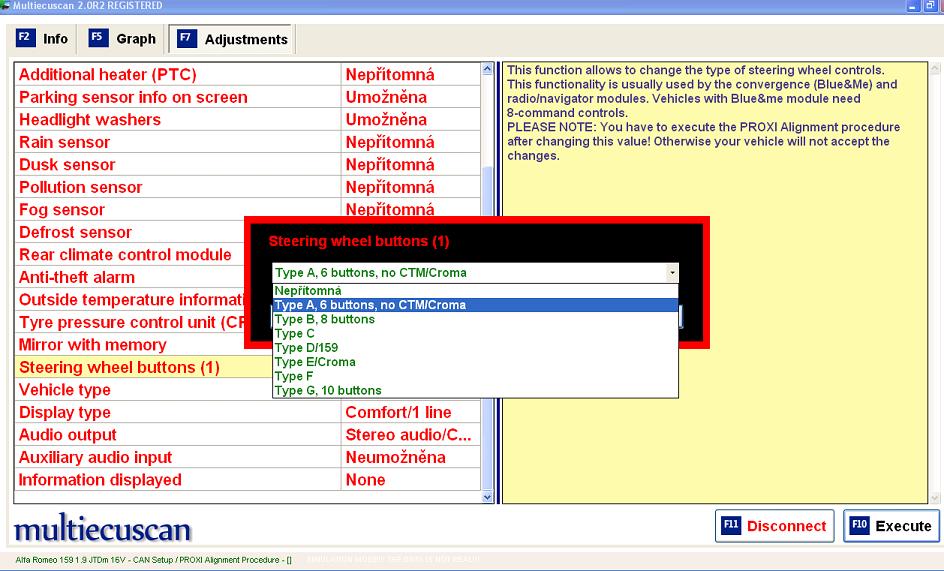Select the Anti-theft alarm row
Screen dimensions: 944x571
click(129, 277)
